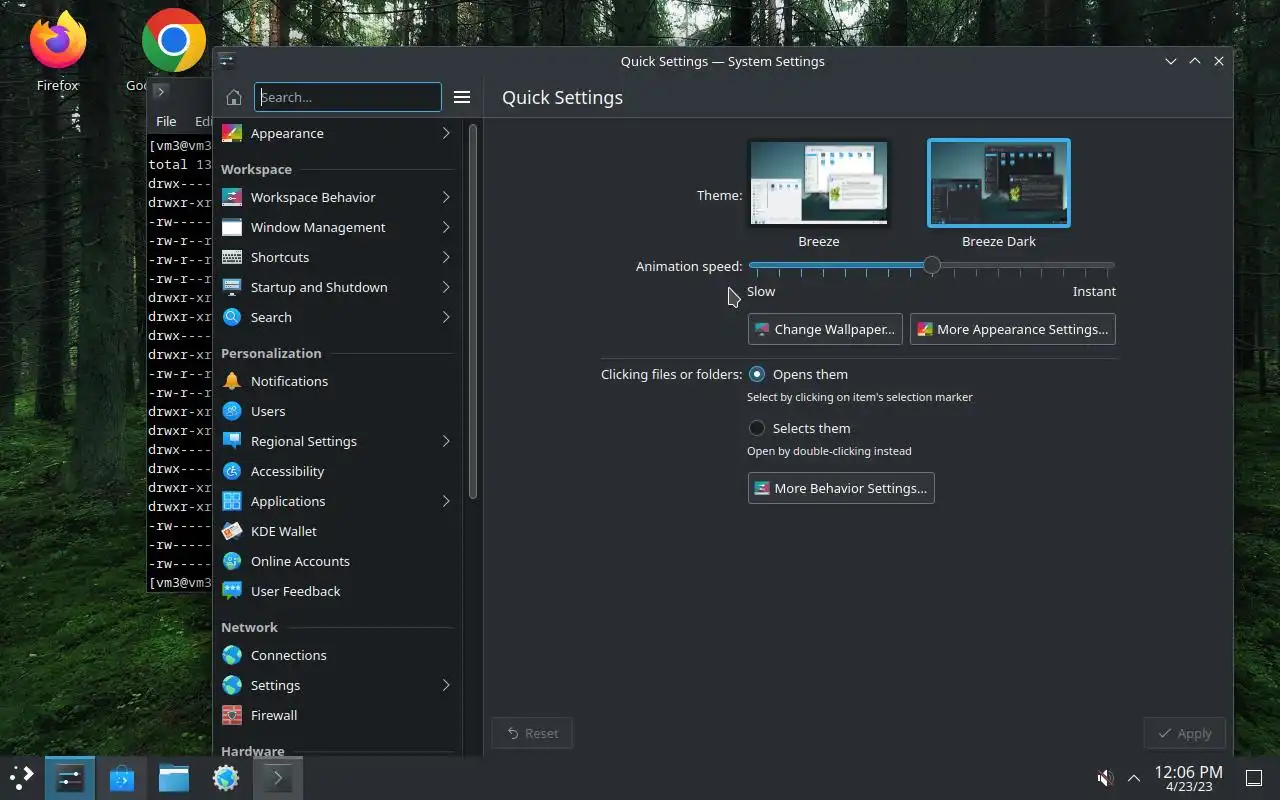
Task: Click the Regional Settings icon
Action: pyautogui.click(x=232, y=441)
